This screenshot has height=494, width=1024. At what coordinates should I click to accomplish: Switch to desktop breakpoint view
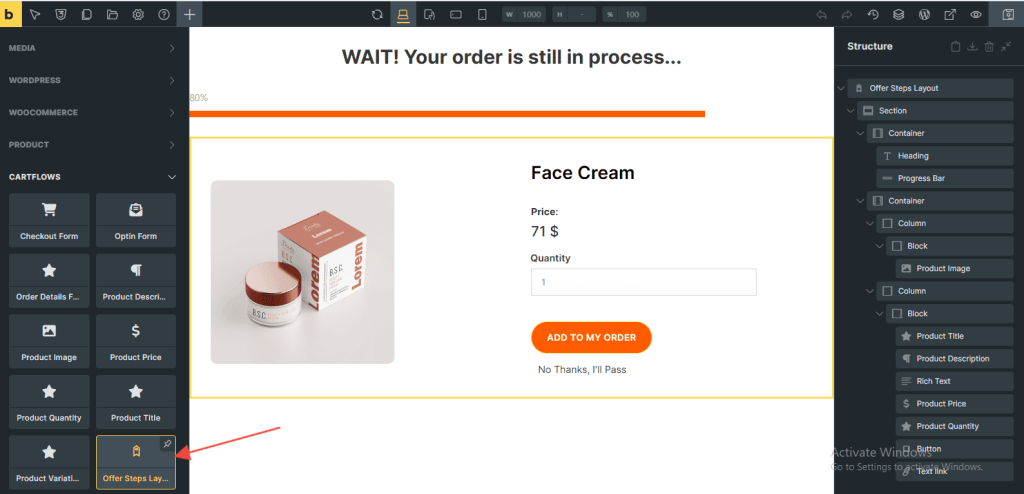click(403, 15)
